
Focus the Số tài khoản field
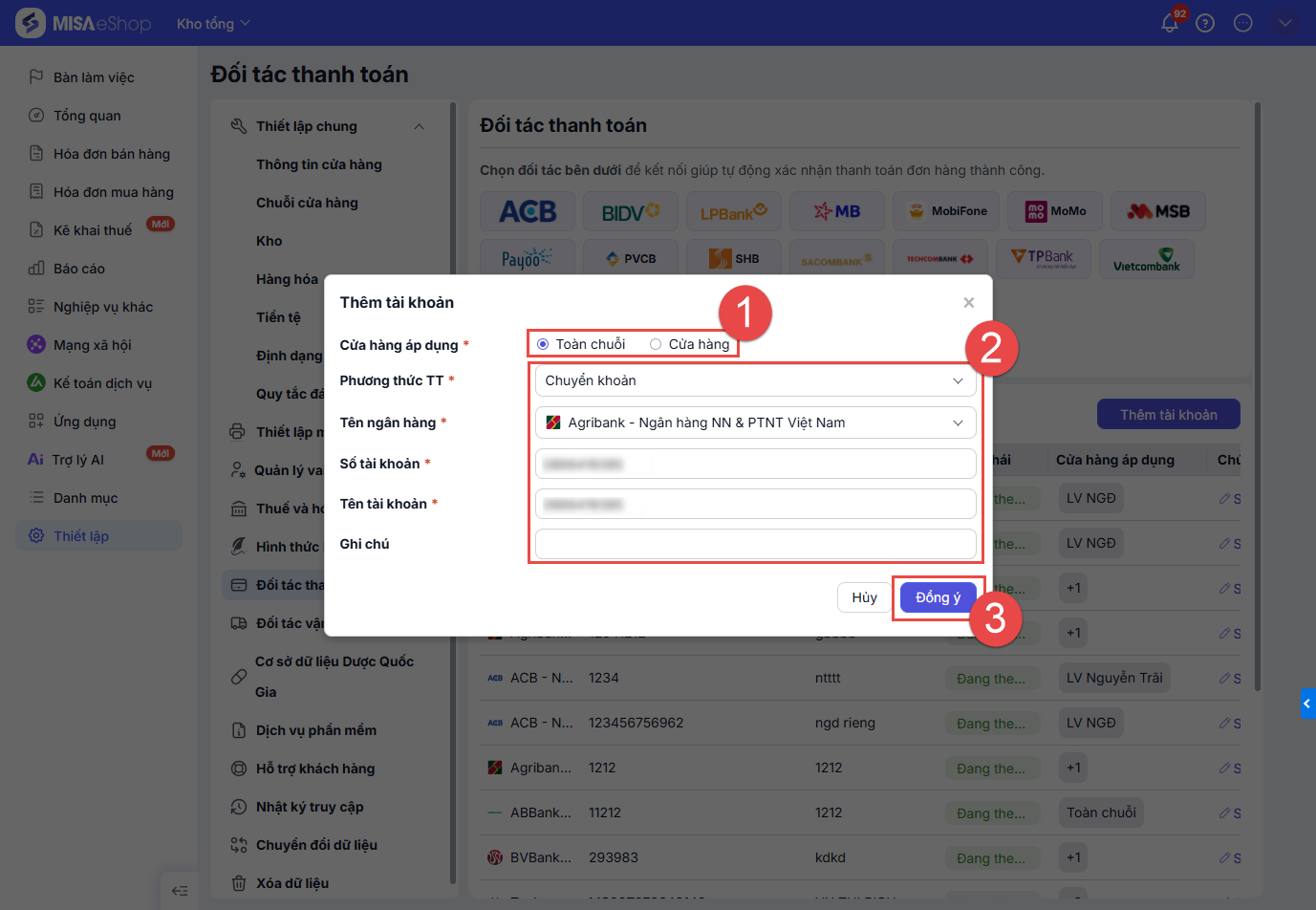click(x=755, y=464)
